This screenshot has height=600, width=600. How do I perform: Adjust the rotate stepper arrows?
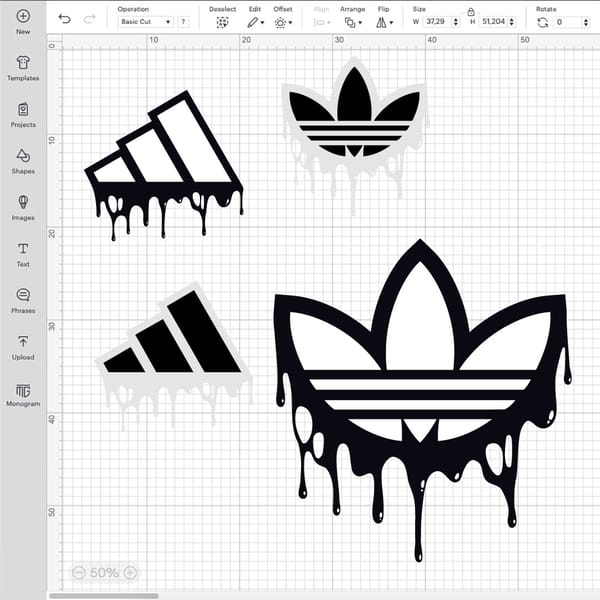[x=586, y=22]
